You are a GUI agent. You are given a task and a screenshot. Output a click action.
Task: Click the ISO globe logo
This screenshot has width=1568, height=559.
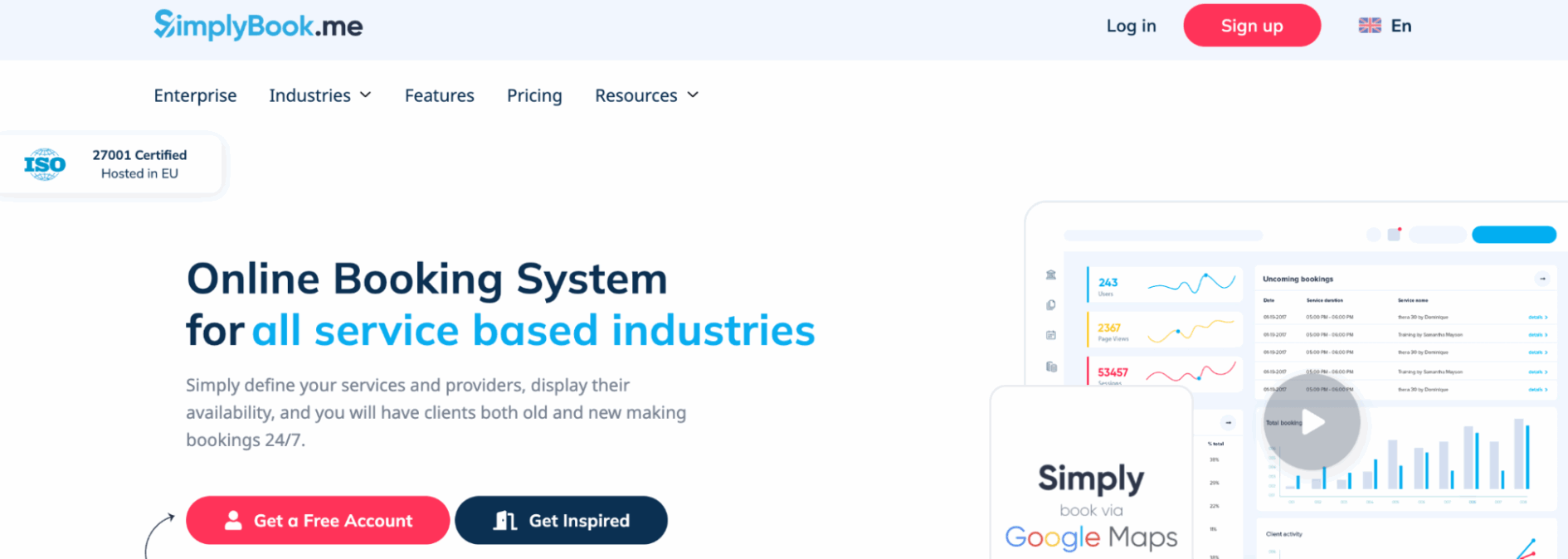(x=45, y=164)
